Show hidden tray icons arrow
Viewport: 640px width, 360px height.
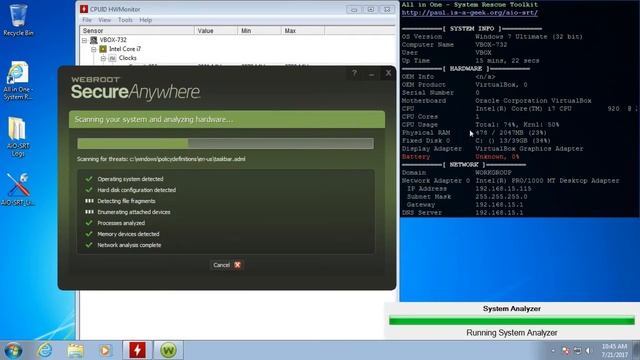[553, 351]
